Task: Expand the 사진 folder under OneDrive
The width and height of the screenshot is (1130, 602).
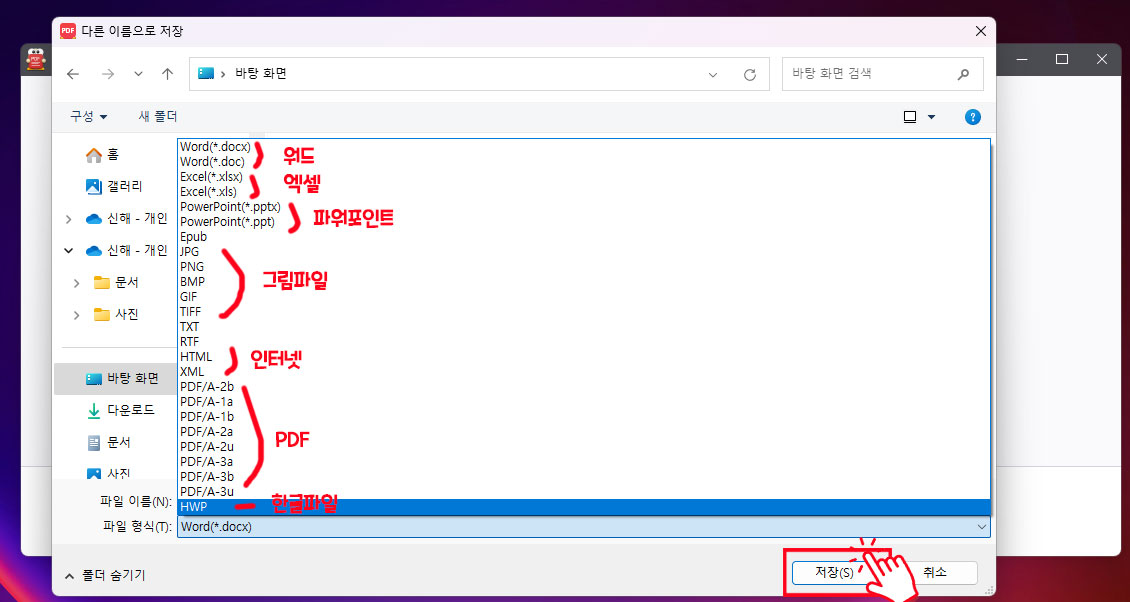Action: [x=76, y=315]
